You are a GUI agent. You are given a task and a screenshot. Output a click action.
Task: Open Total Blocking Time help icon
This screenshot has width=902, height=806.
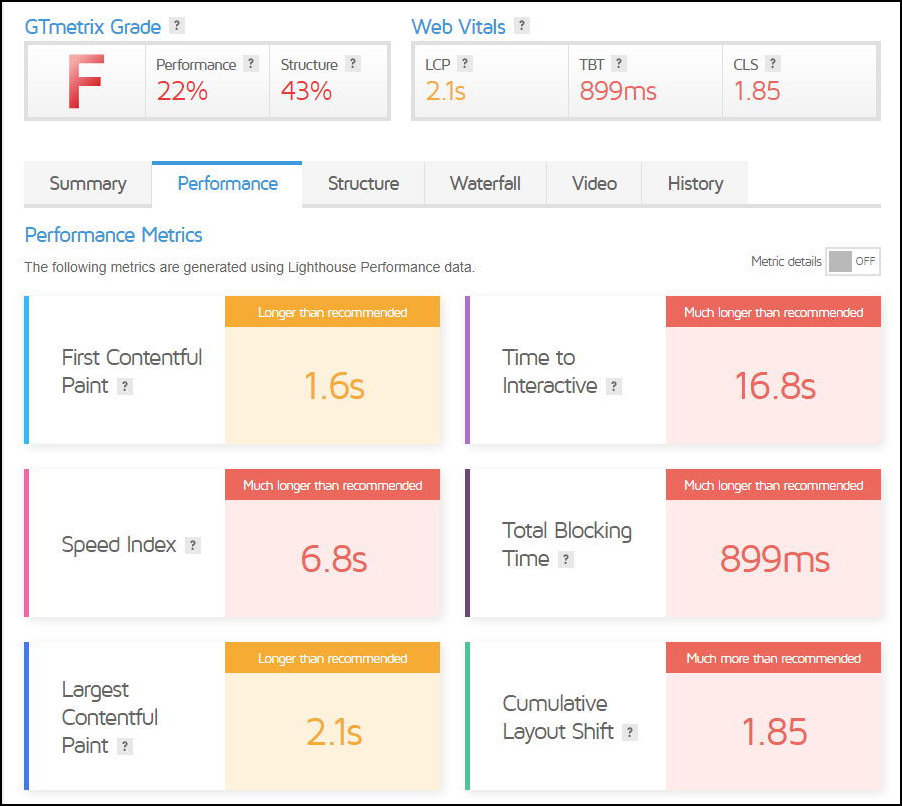coord(566,559)
